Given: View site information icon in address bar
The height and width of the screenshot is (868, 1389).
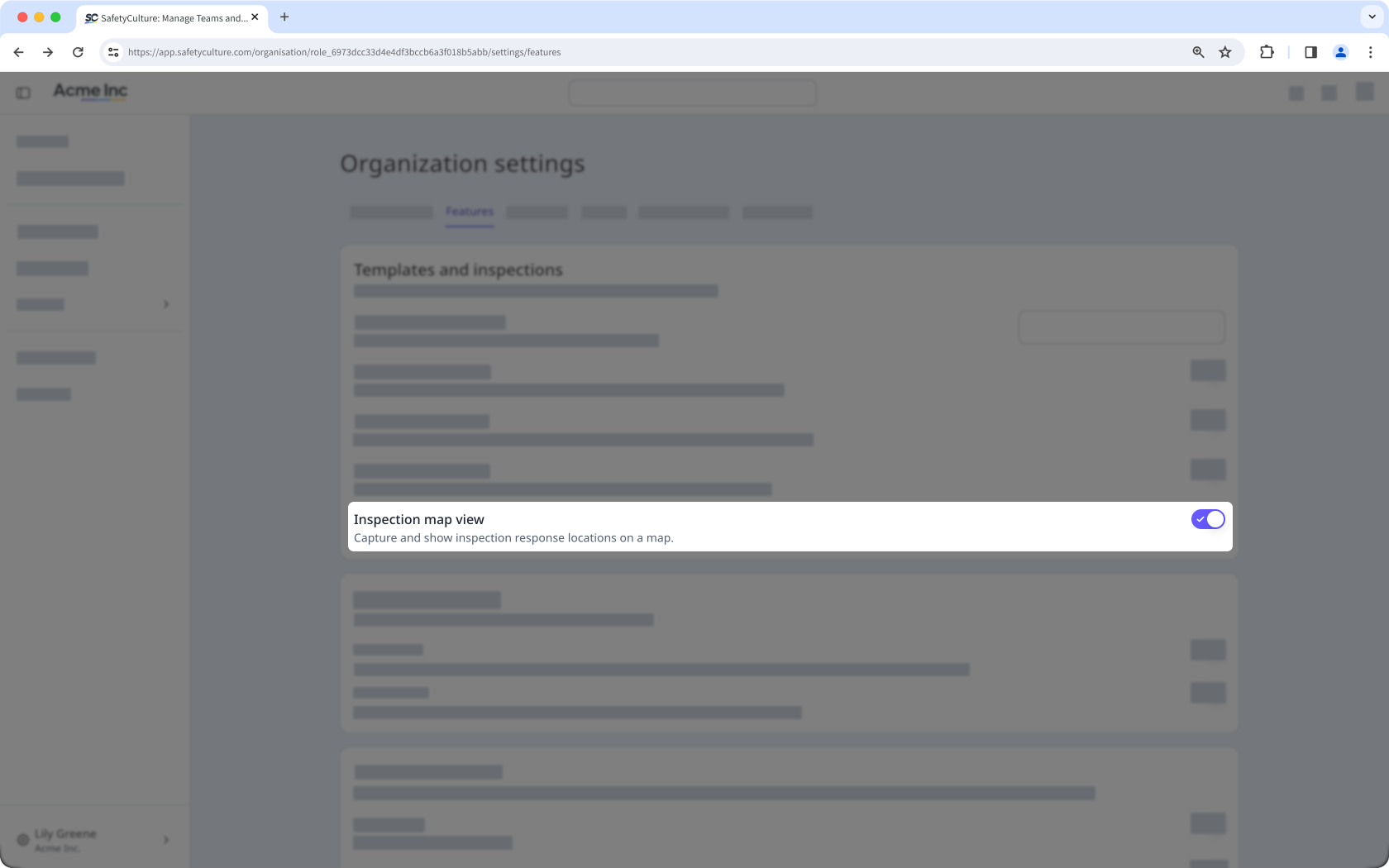Looking at the screenshot, I should click(x=113, y=52).
